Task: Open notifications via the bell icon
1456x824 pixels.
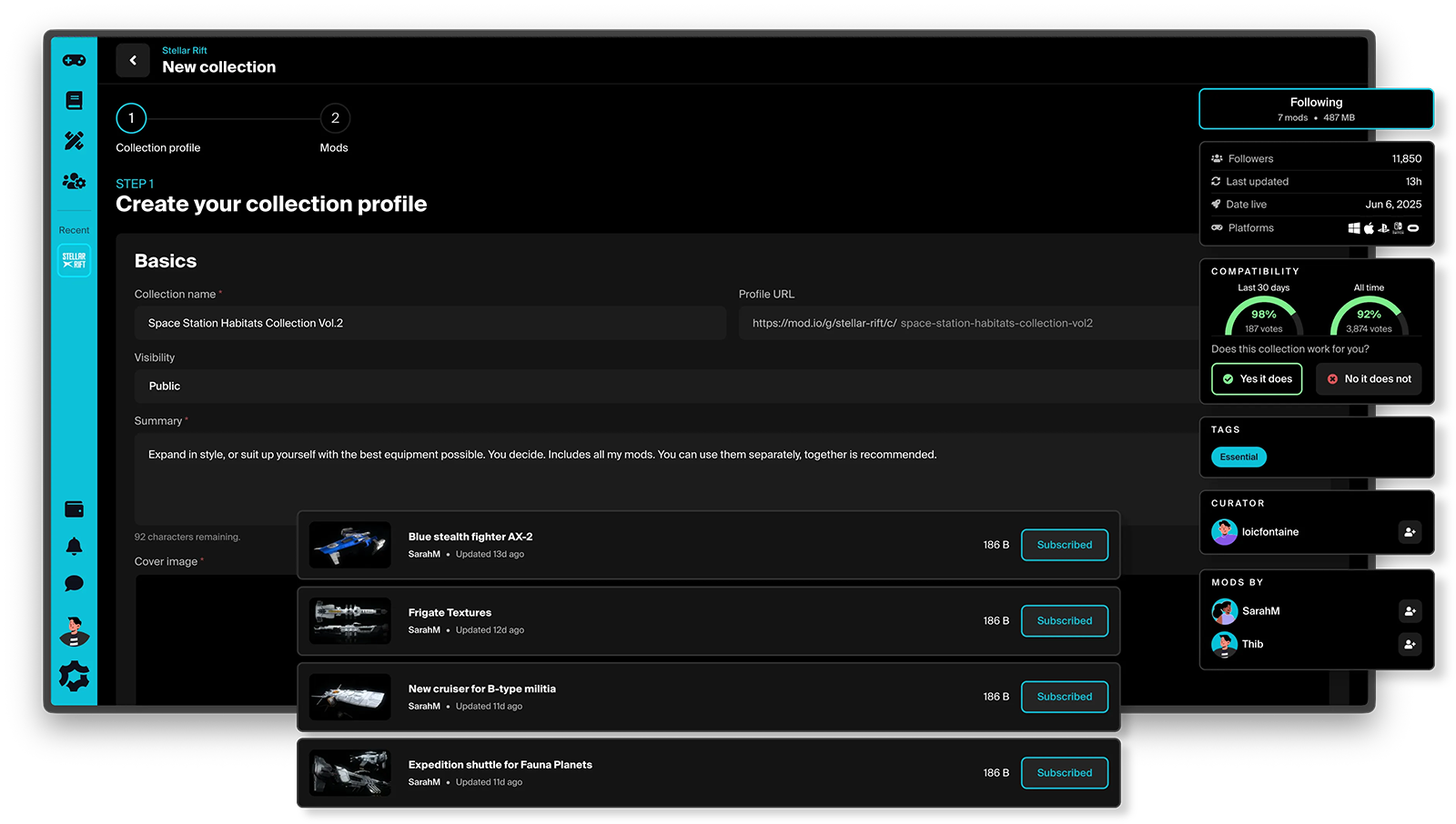Action: point(74,546)
